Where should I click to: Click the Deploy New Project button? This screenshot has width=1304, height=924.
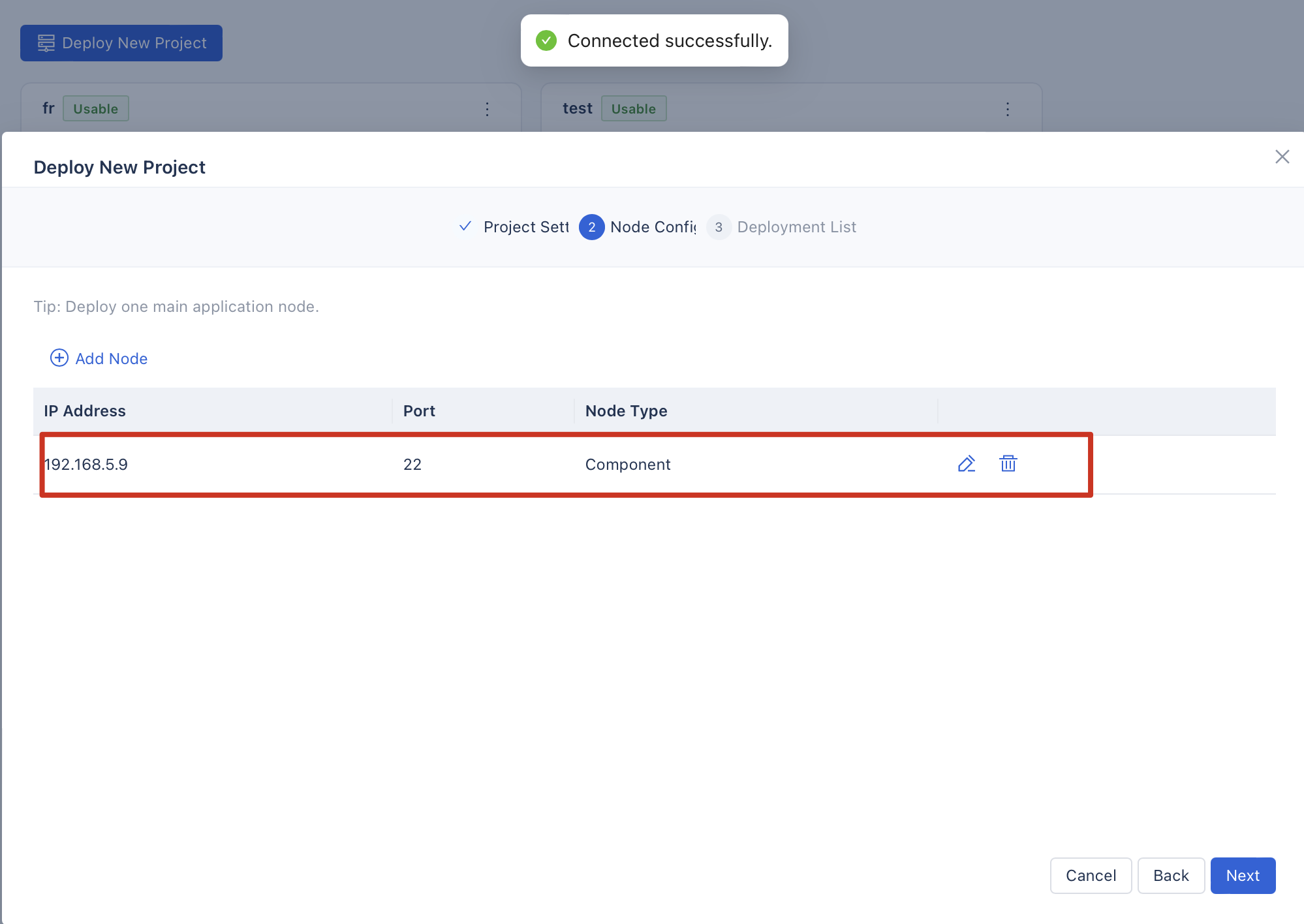(x=121, y=43)
